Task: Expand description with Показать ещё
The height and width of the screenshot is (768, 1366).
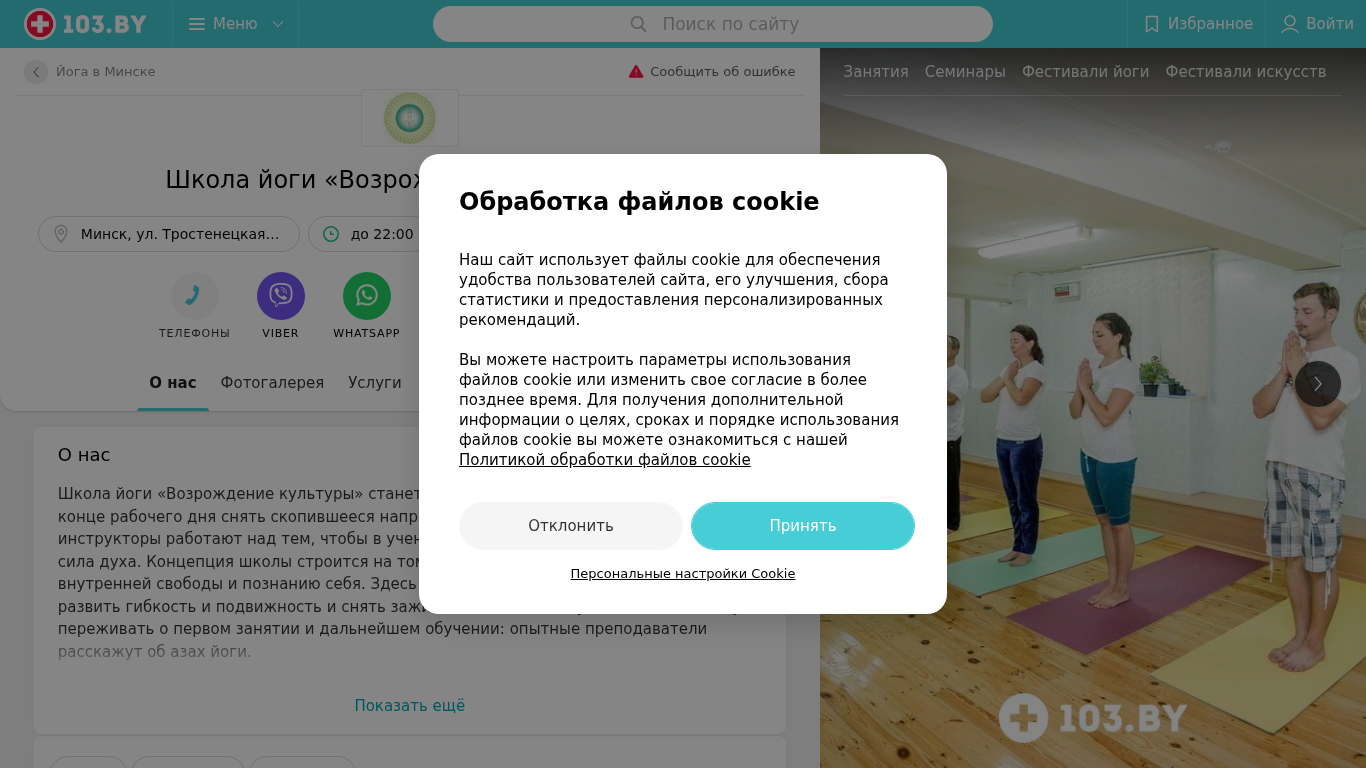Action: [410, 706]
